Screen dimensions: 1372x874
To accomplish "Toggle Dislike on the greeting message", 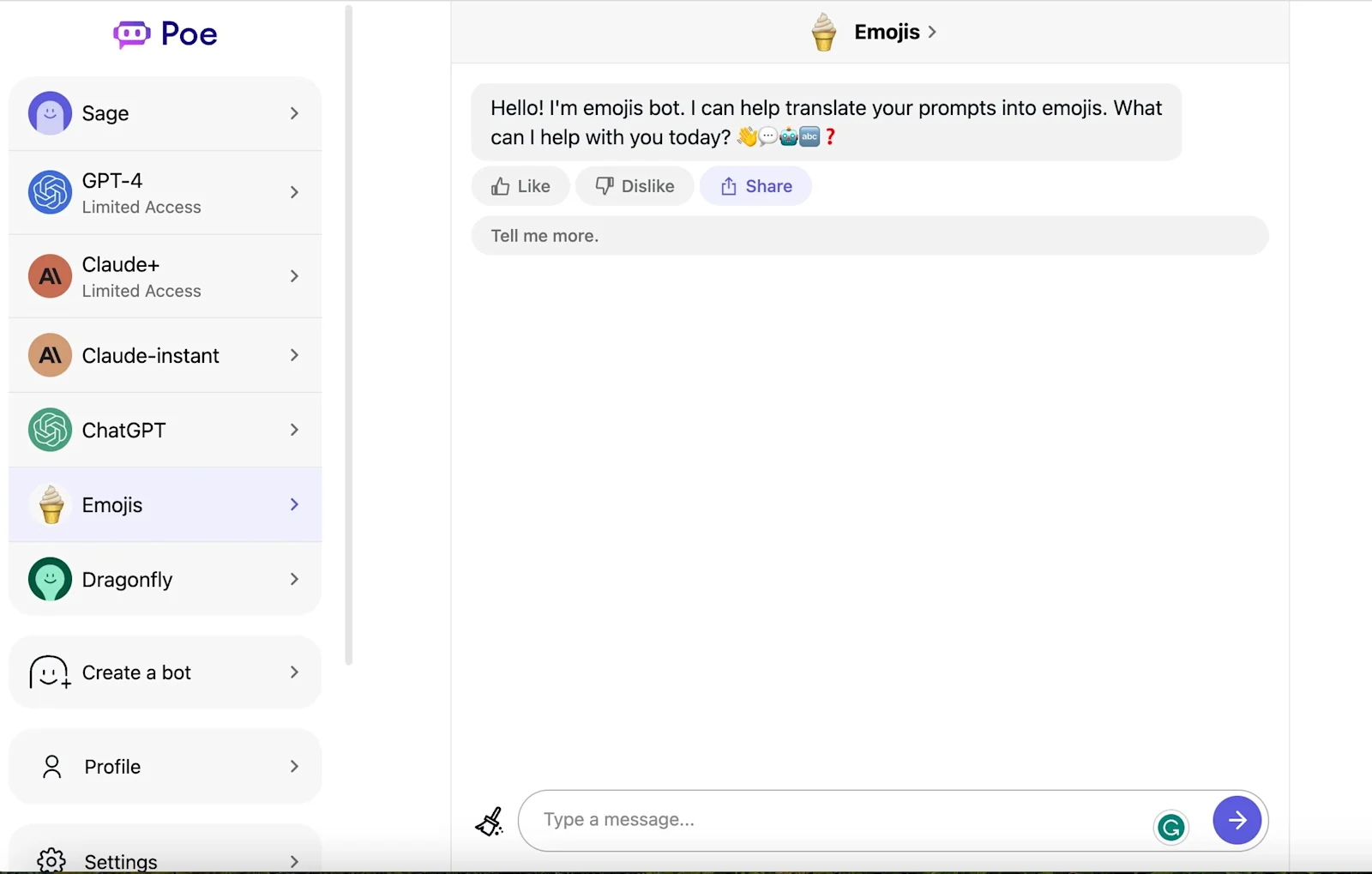I will [x=634, y=185].
